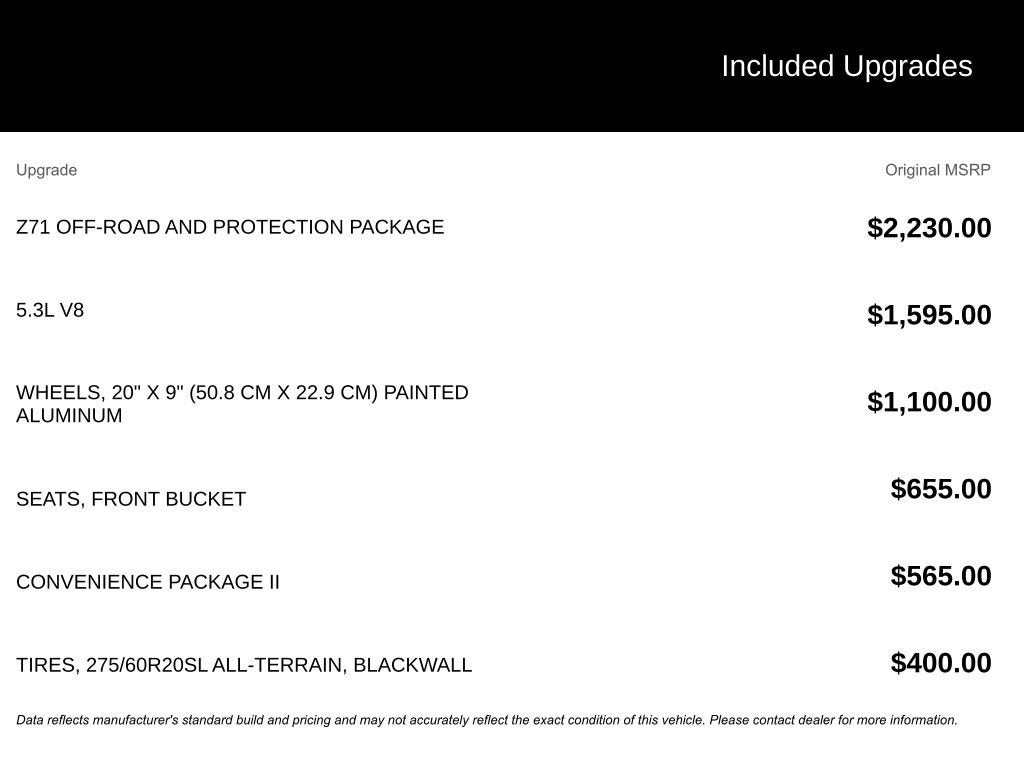Click the Upgrade column header
The width and height of the screenshot is (1024, 768).
point(46,170)
